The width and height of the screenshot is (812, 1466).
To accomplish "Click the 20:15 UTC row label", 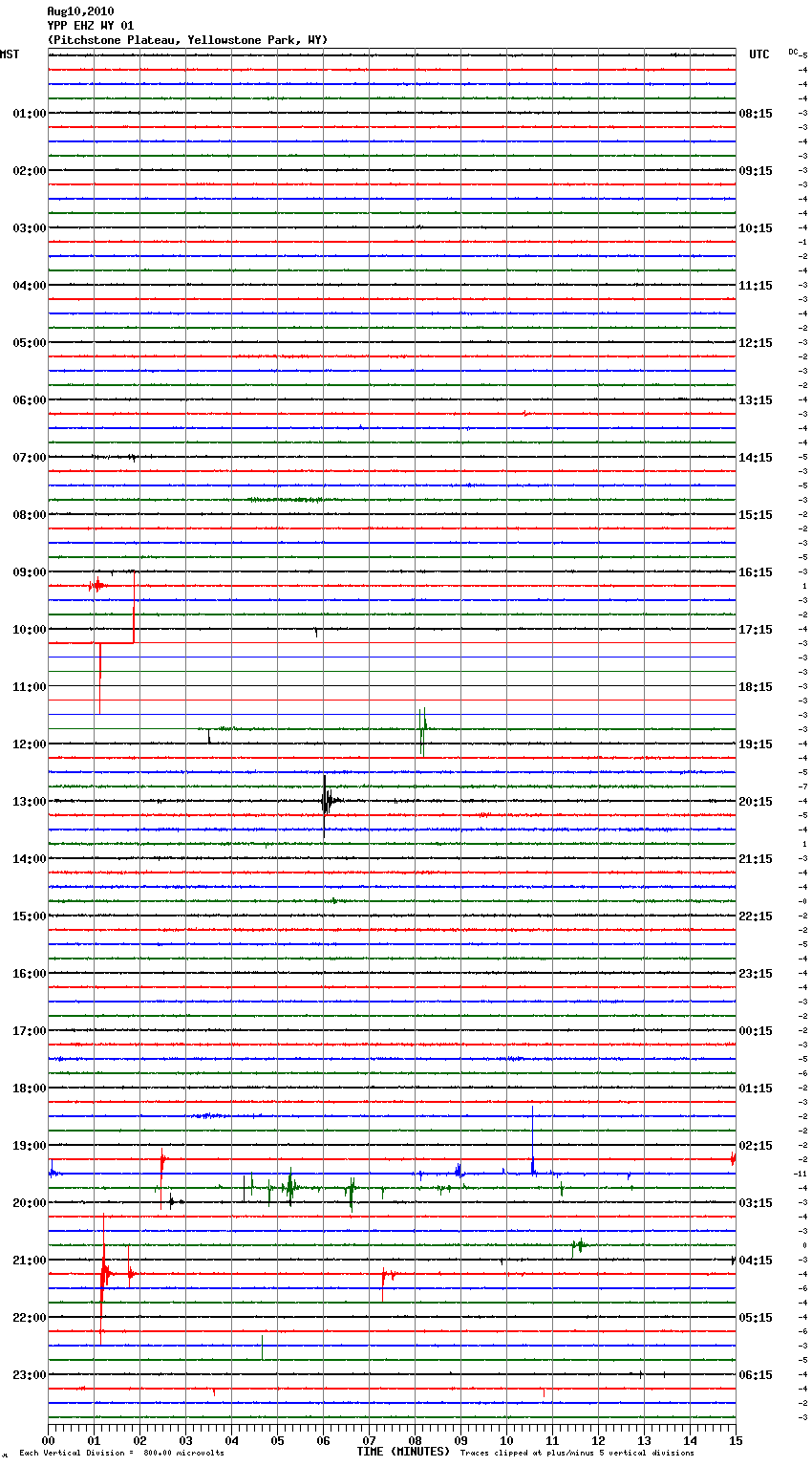I will pos(756,802).
